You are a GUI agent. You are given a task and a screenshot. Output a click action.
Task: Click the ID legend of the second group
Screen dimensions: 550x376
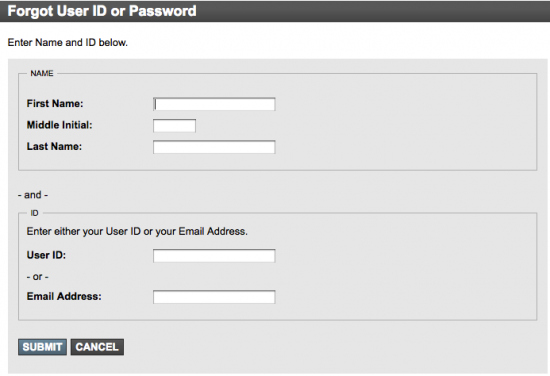point(34,213)
